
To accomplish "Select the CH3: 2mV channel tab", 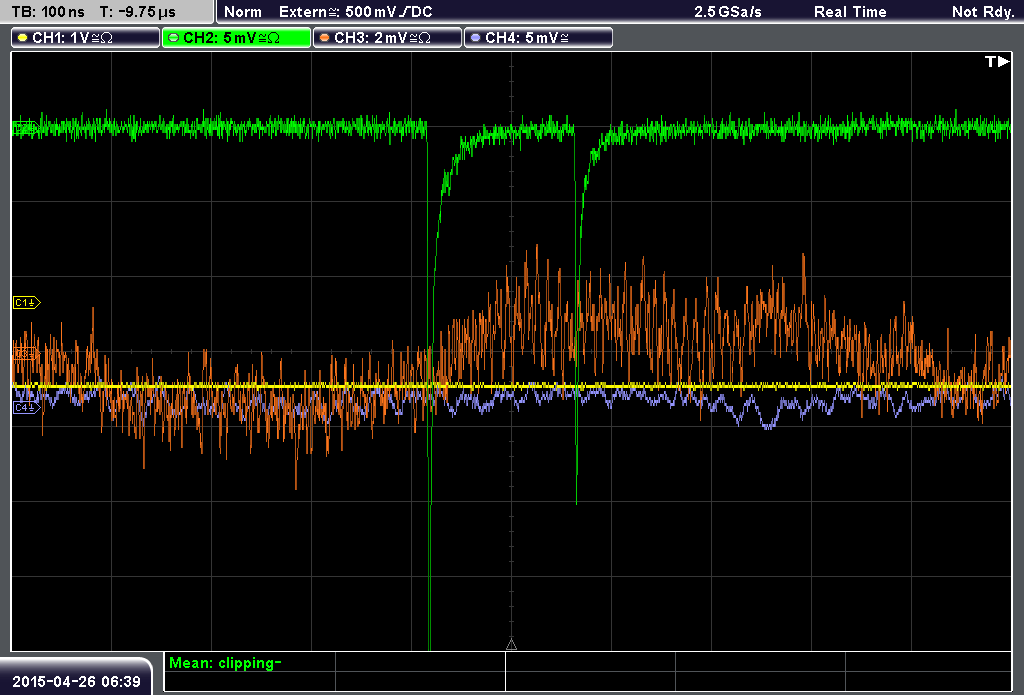I will coord(387,38).
